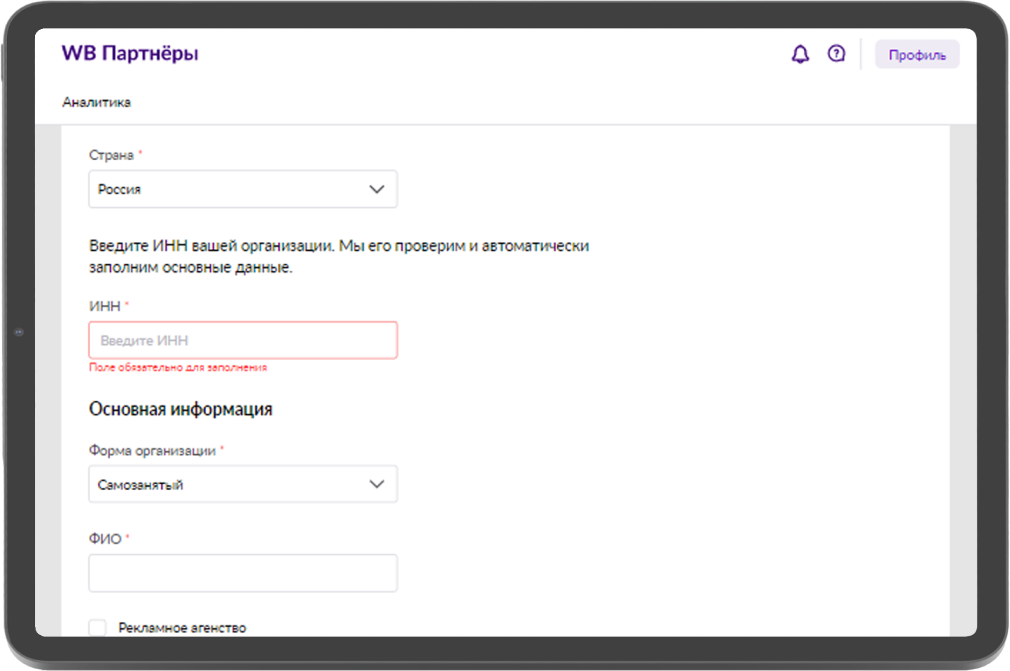This screenshot has height=671, width=1010.
Task: Click the Форма организации label
Action: coord(152,450)
